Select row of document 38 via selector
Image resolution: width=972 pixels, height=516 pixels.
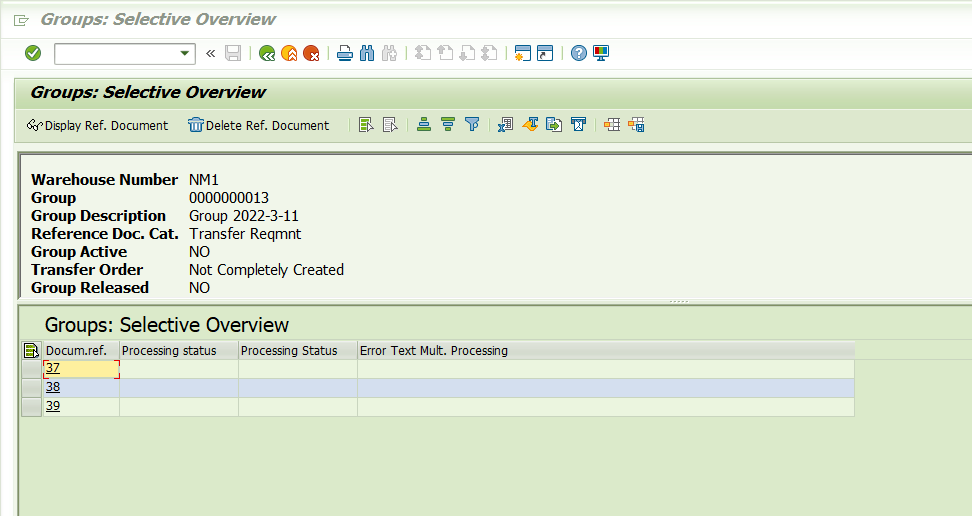(31, 388)
